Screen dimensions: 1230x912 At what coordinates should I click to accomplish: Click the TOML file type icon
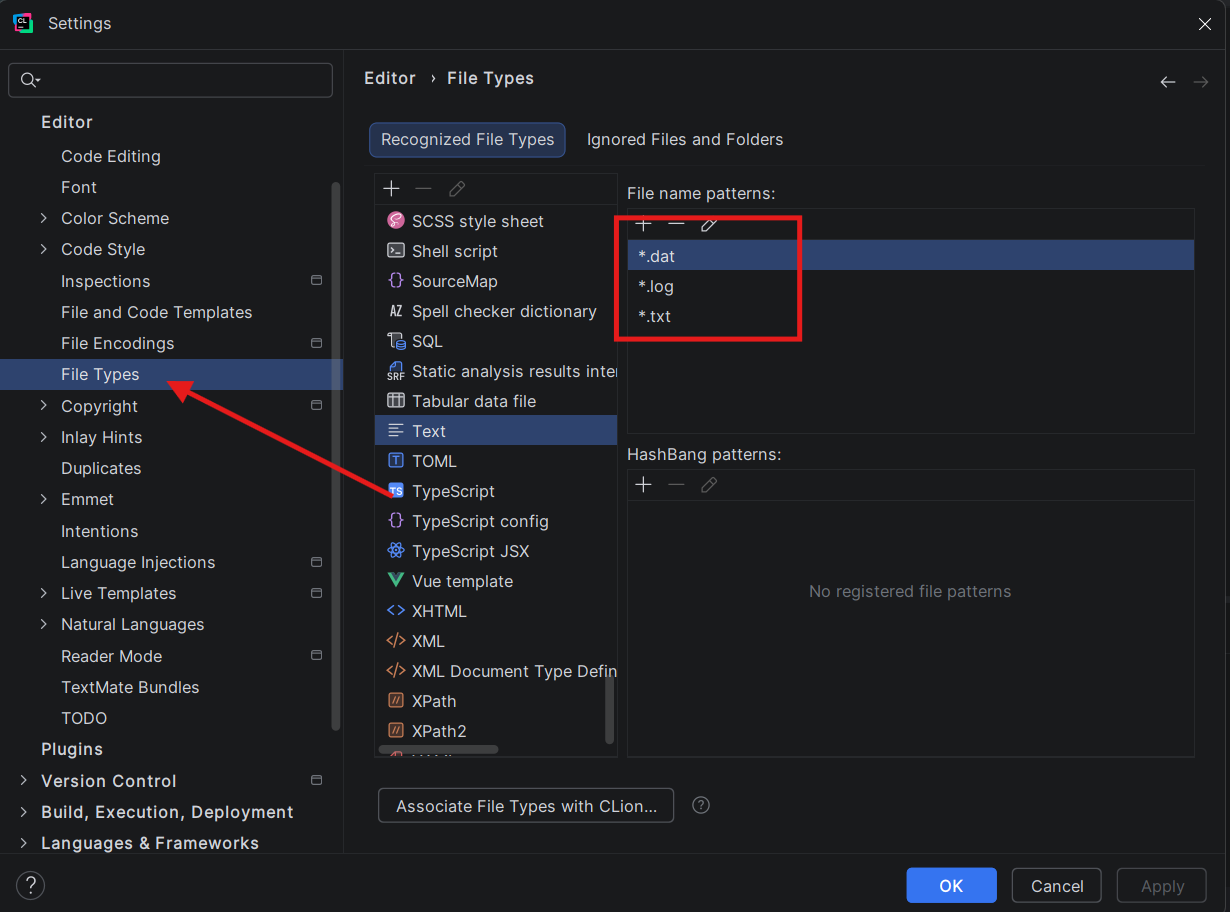(396, 461)
